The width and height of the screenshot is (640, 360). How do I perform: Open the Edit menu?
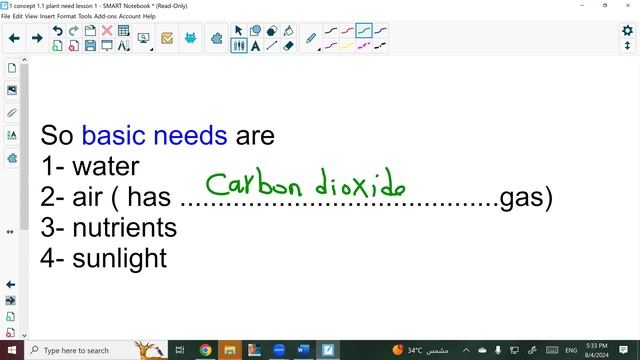tap(18, 16)
